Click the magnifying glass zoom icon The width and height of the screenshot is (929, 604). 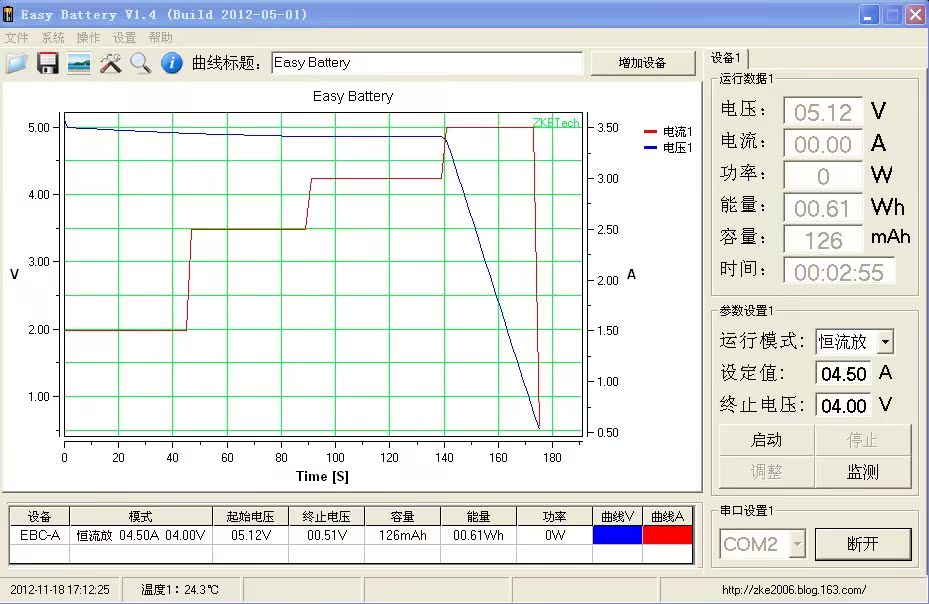click(x=141, y=63)
